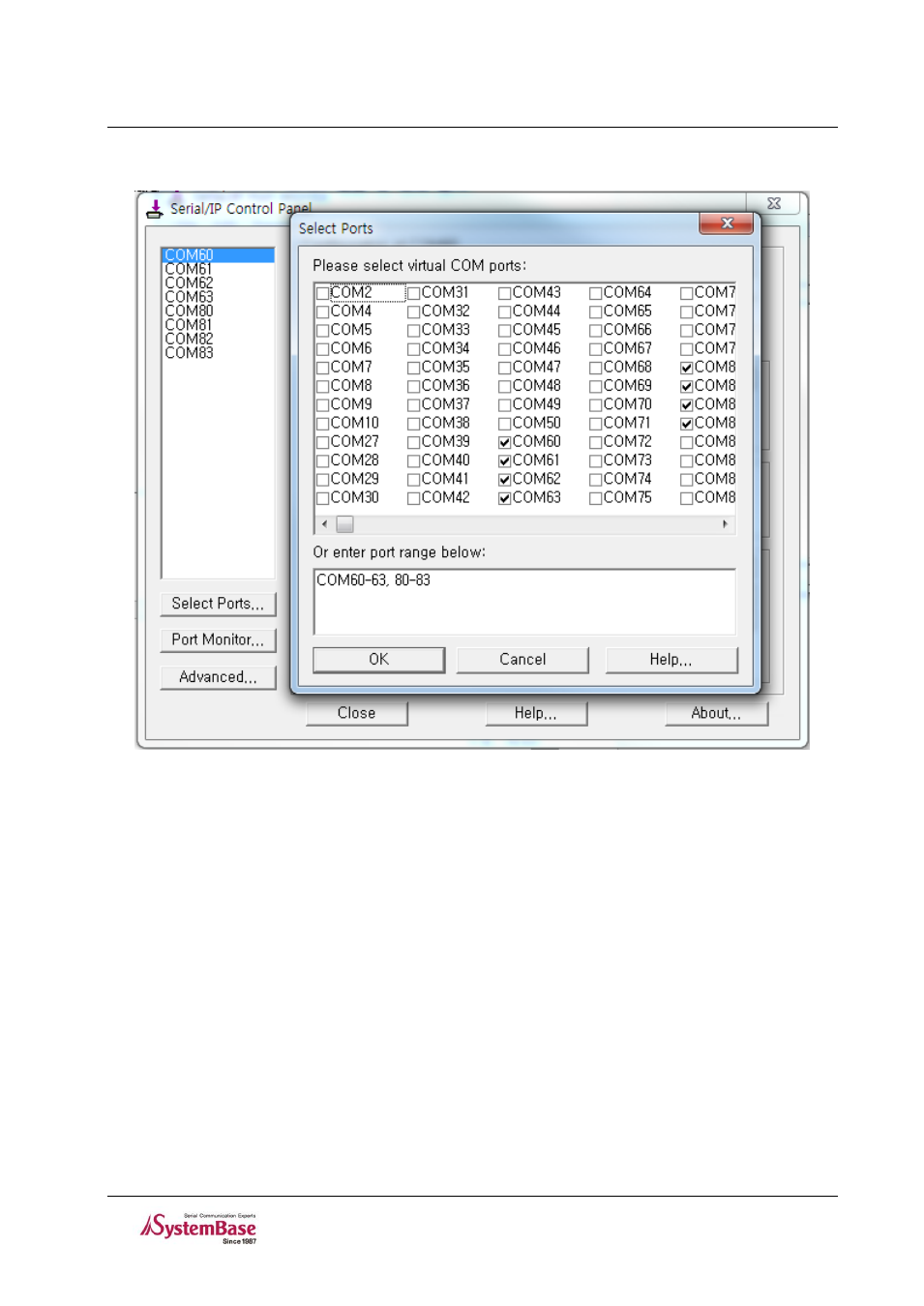Click the About... button in the Control Panel

coord(716,714)
